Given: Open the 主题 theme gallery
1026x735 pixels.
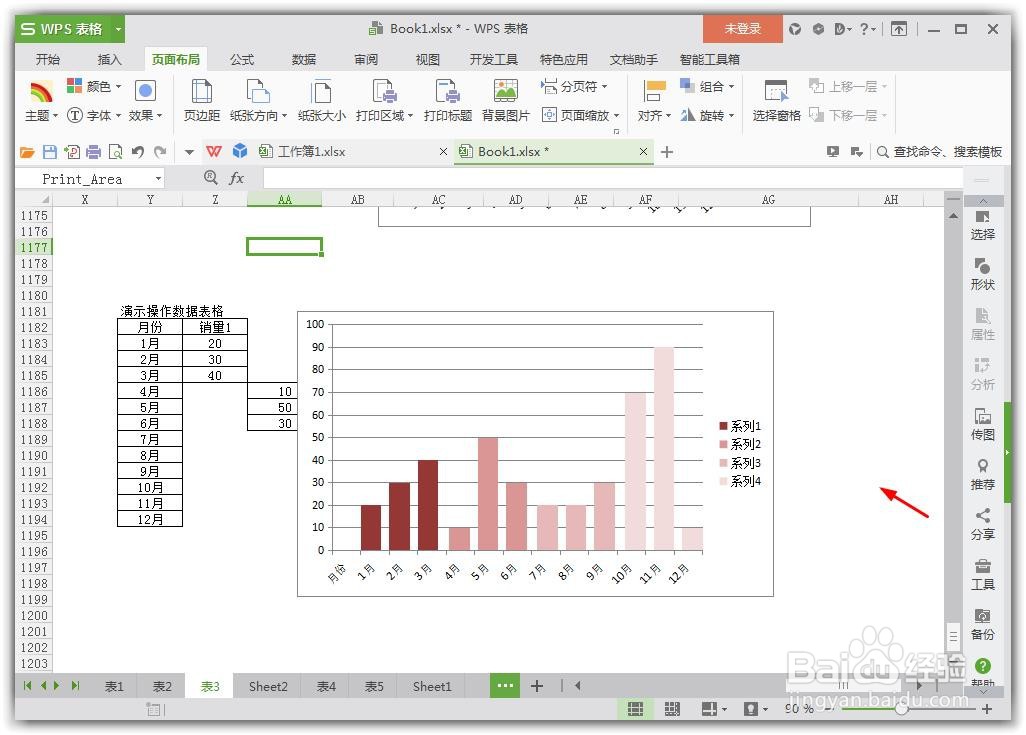Looking at the screenshot, I should (x=41, y=100).
